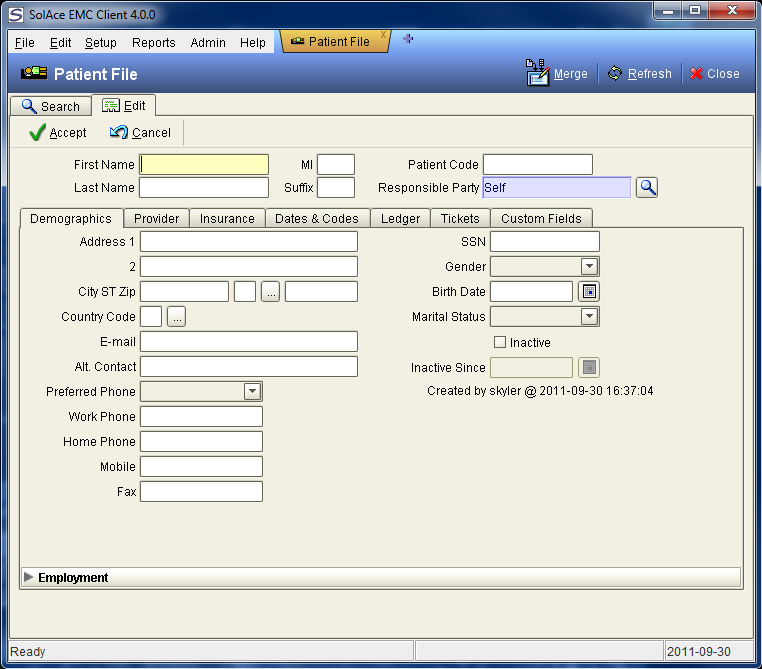Image resolution: width=762 pixels, height=669 pixels.
Task: Click the green Accept checkmark
Action: tap(38, 133)
